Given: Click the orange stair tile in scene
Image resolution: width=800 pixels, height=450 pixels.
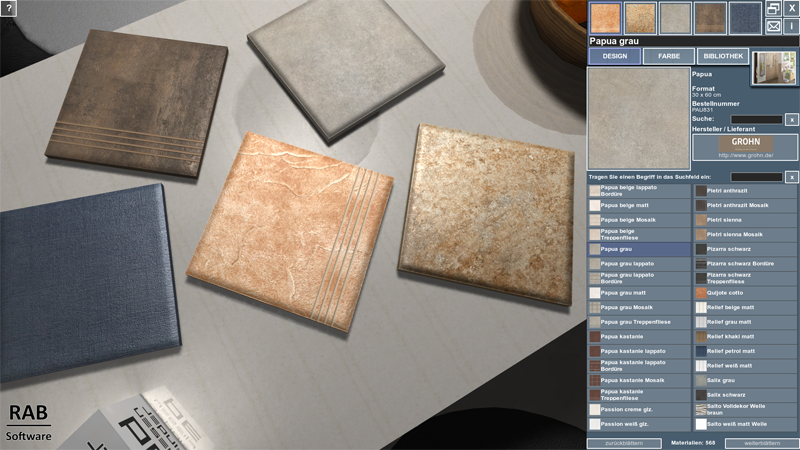Looking at the screenshot, I should tap(290, 232).
